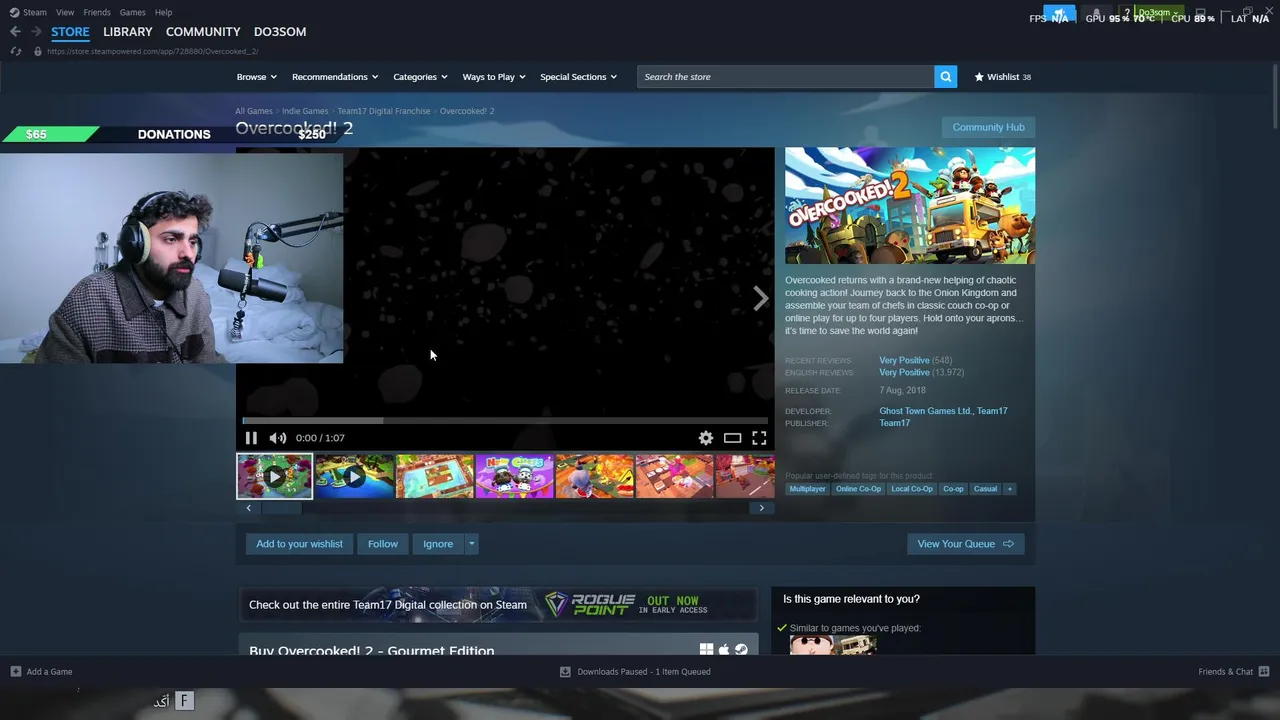Toggle theater mode on the video player
The image size is (1280, 720).
click(x=732, y=438)
